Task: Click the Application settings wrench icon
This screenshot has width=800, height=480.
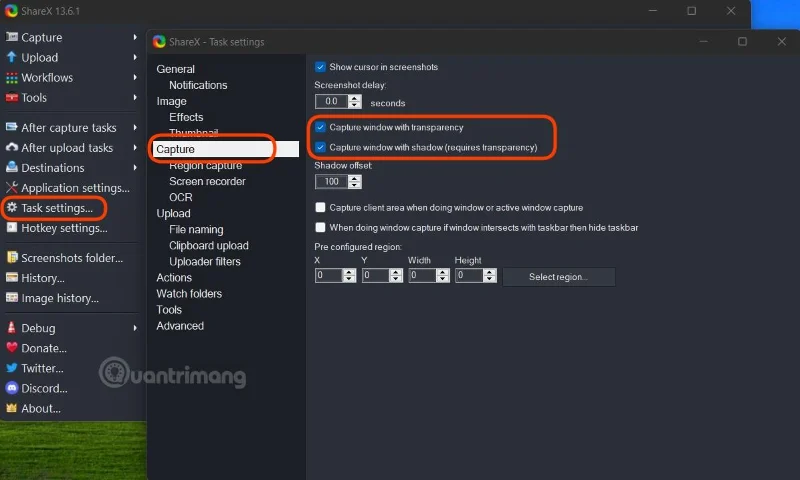Action: coord(11,188)
